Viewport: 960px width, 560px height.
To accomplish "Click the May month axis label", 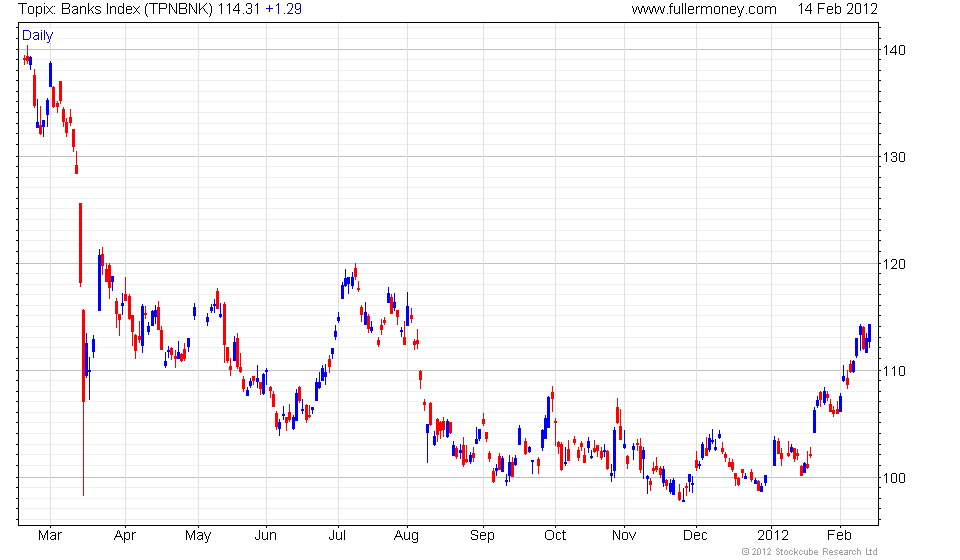I will (x=198, y=536).
